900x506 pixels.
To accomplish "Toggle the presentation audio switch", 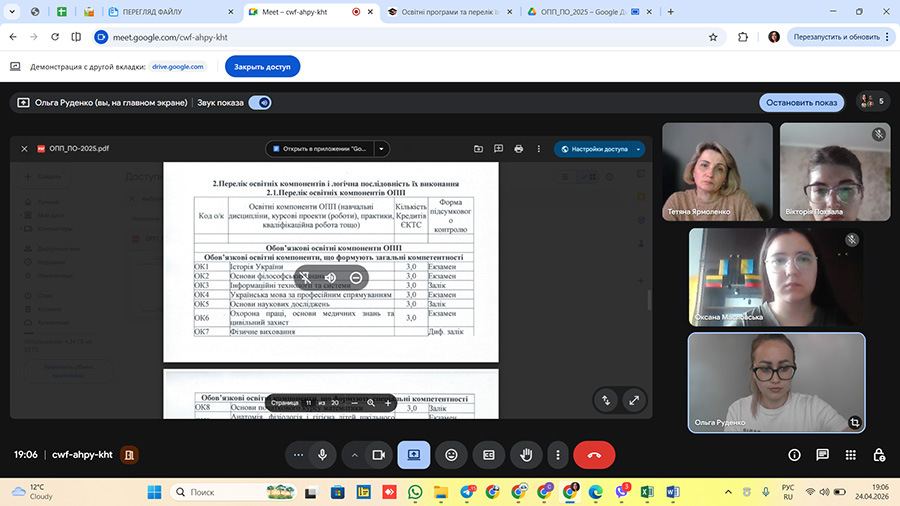I will 260,103.
